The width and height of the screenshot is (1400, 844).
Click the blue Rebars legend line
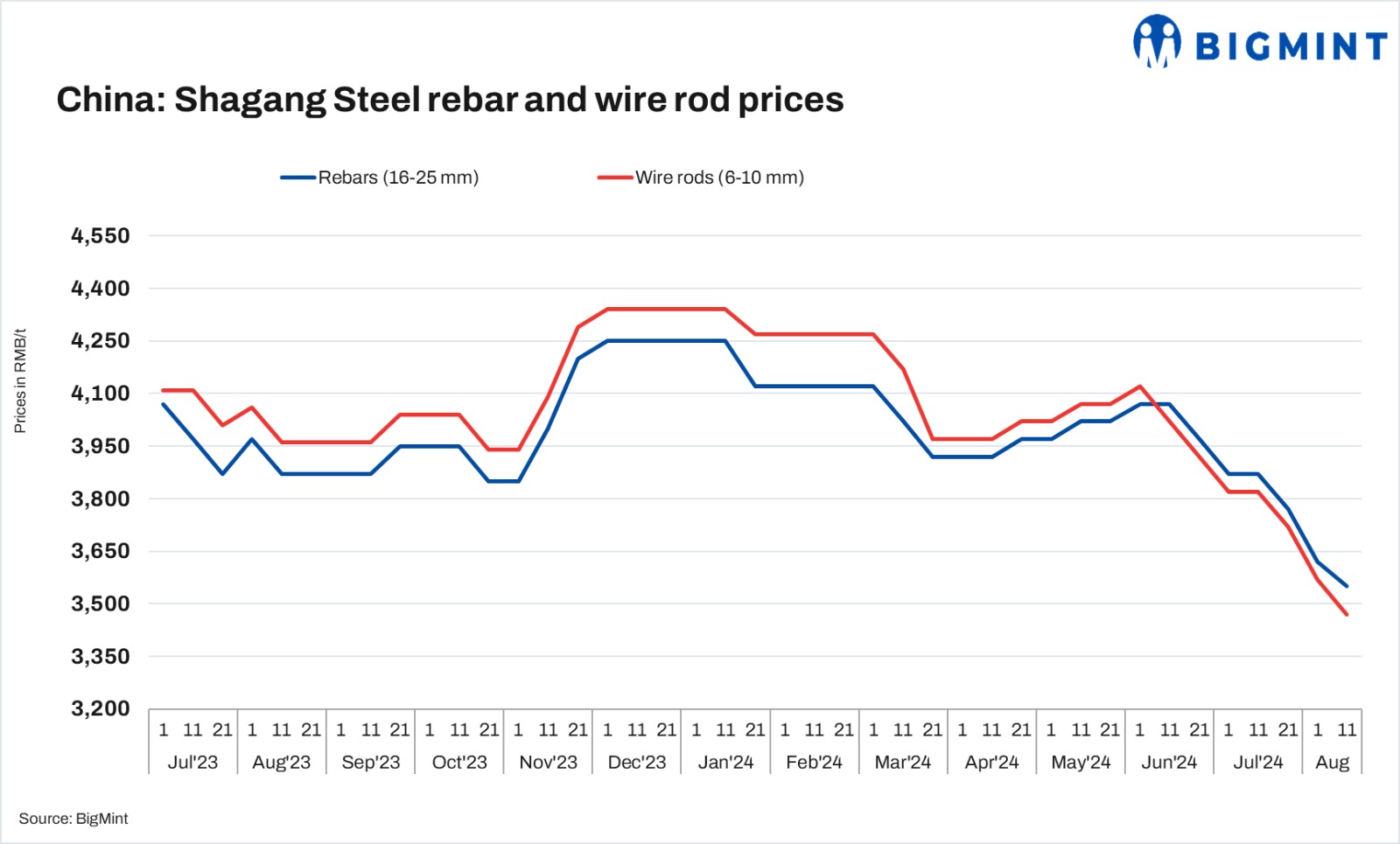click(x=297, y=178)
